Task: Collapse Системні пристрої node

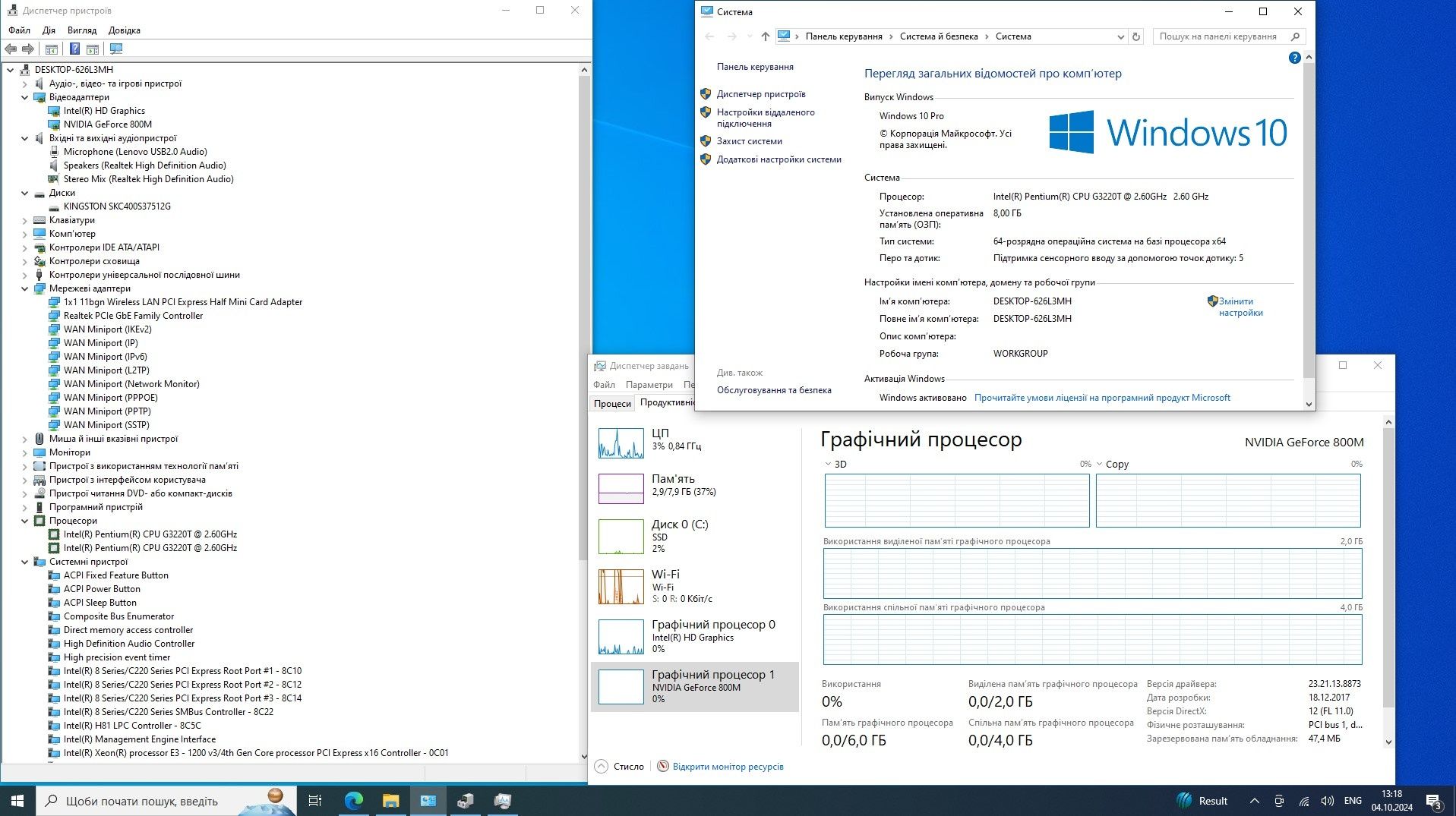Action: point(24,562)
